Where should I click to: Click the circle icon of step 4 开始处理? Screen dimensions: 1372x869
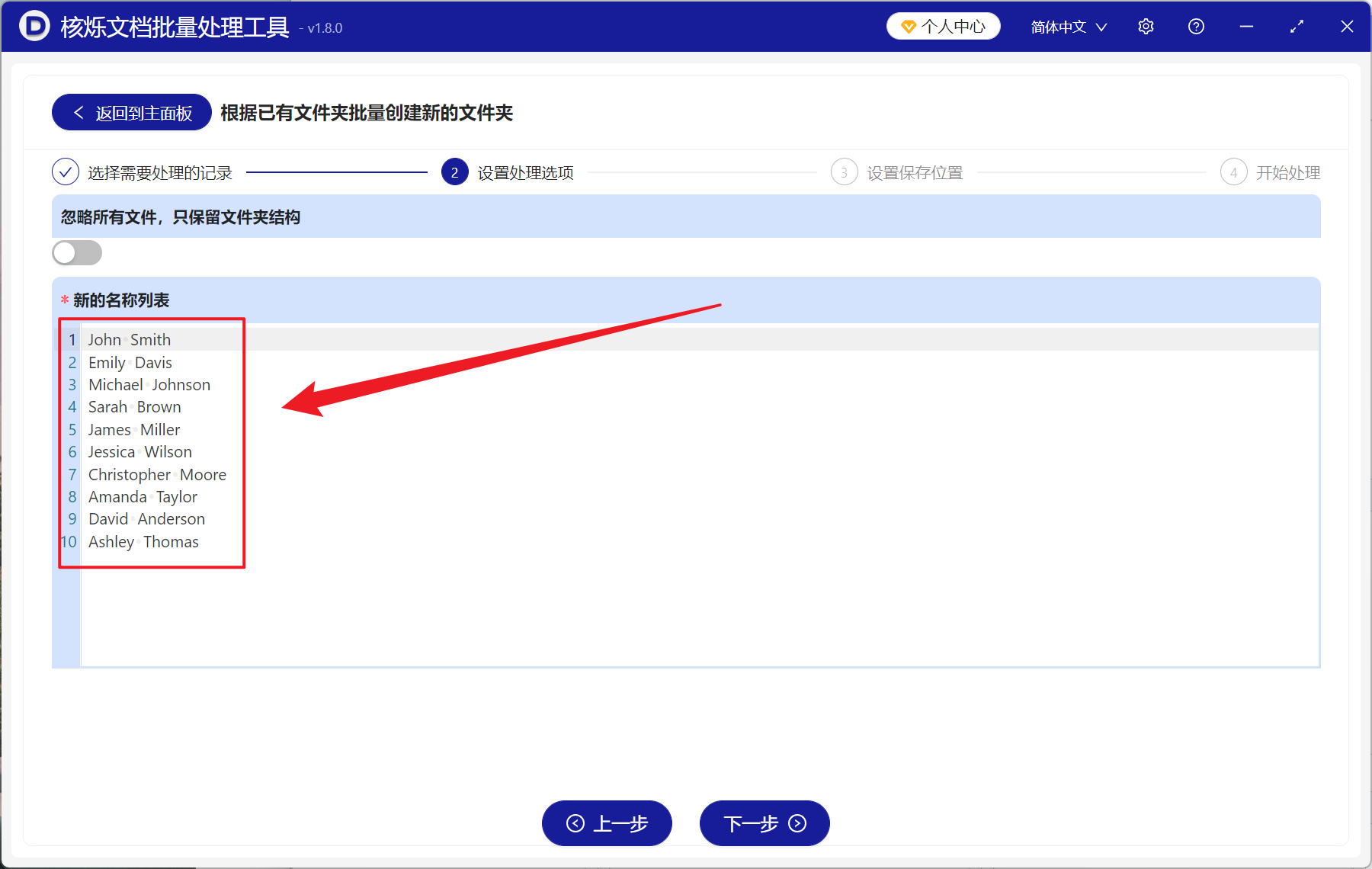click(1234, 172)
